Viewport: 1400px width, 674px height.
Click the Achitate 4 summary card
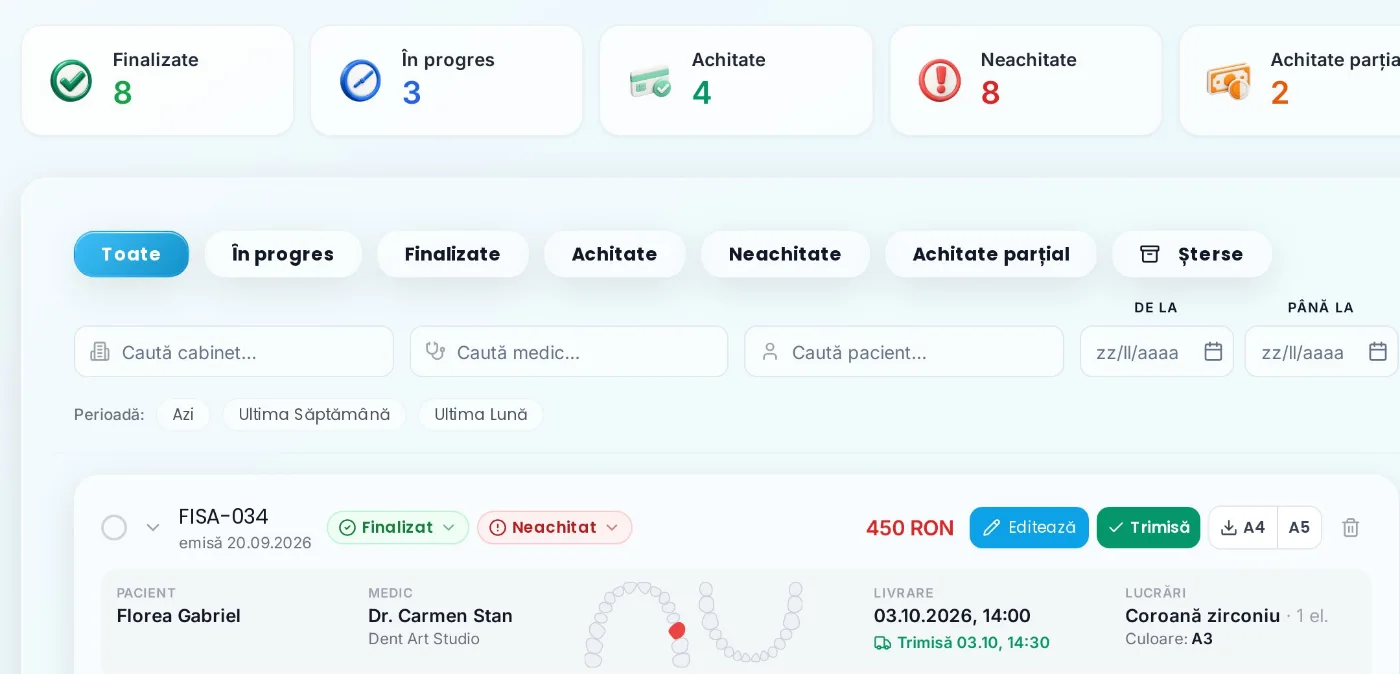click(x=736, y=81)
